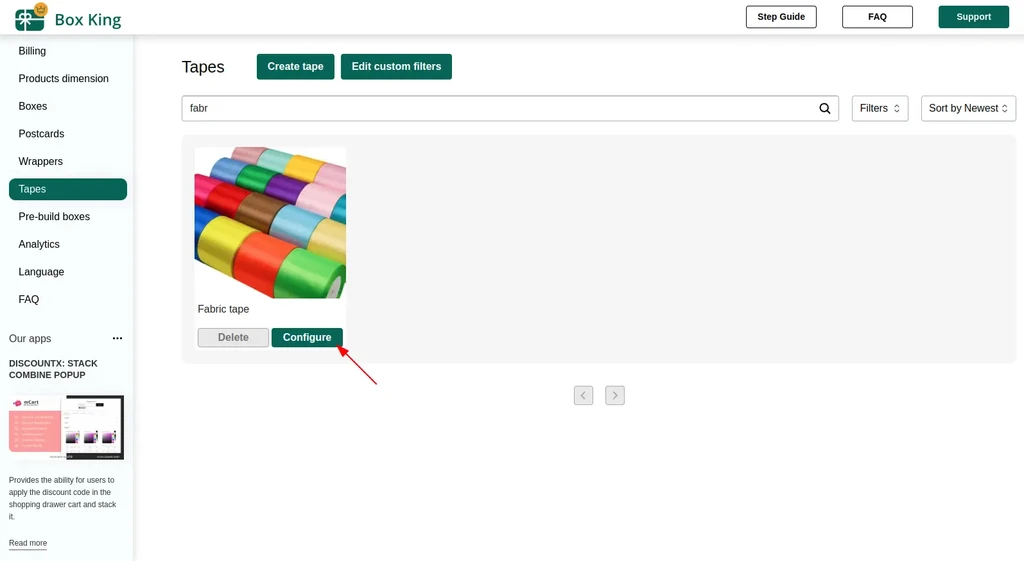Click the Box King logo icon
Viewport: 1024px width, 561px height.
(x=31, y=18)
